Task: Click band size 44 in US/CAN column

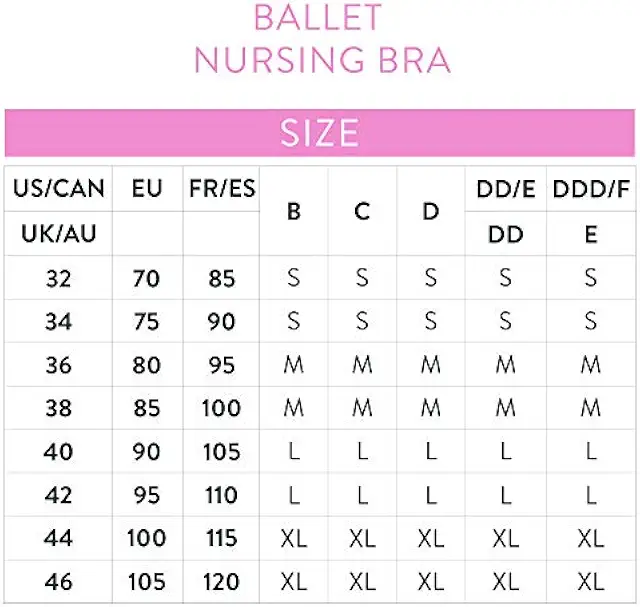Action: pyautogui.click(x=59, y=539)
